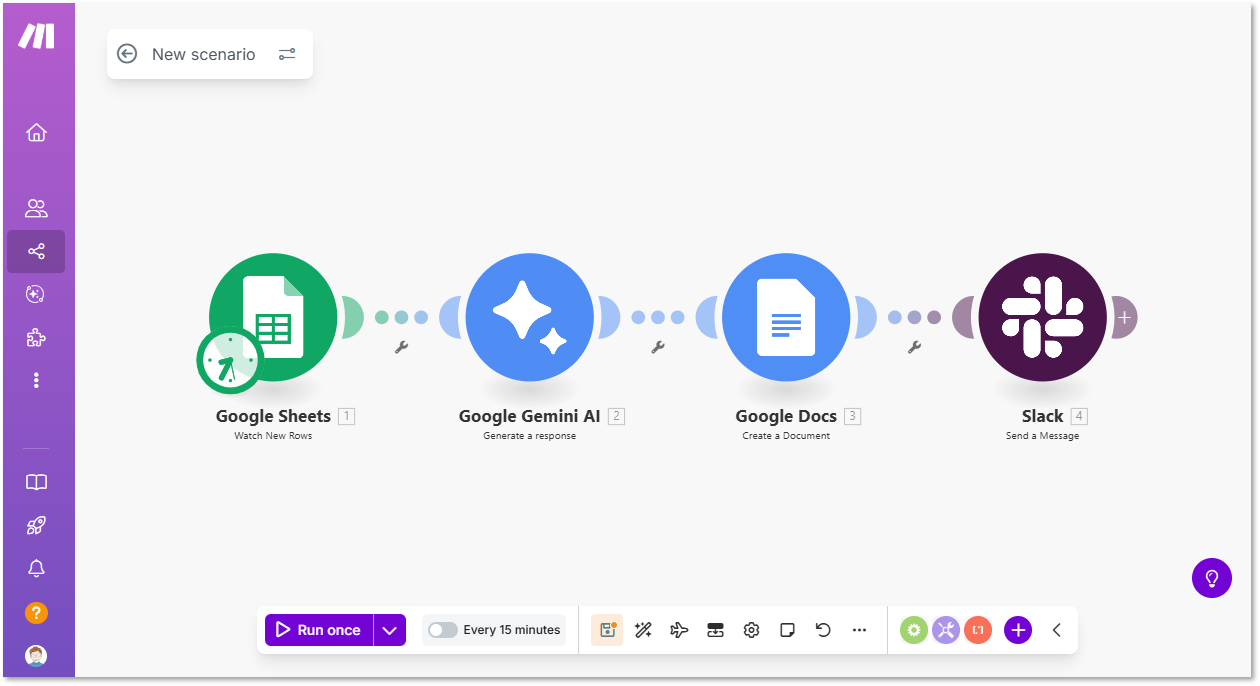Select the Google Gemini AI module
Image resolution: width=1260 pixels, height=686 pixels.
tap(530, 317)
